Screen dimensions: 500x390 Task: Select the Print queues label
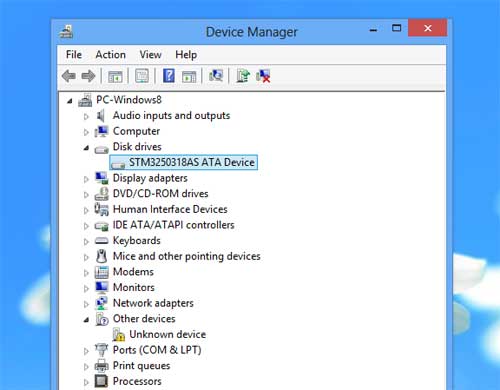pyautogui.click(x=141, y=366)
